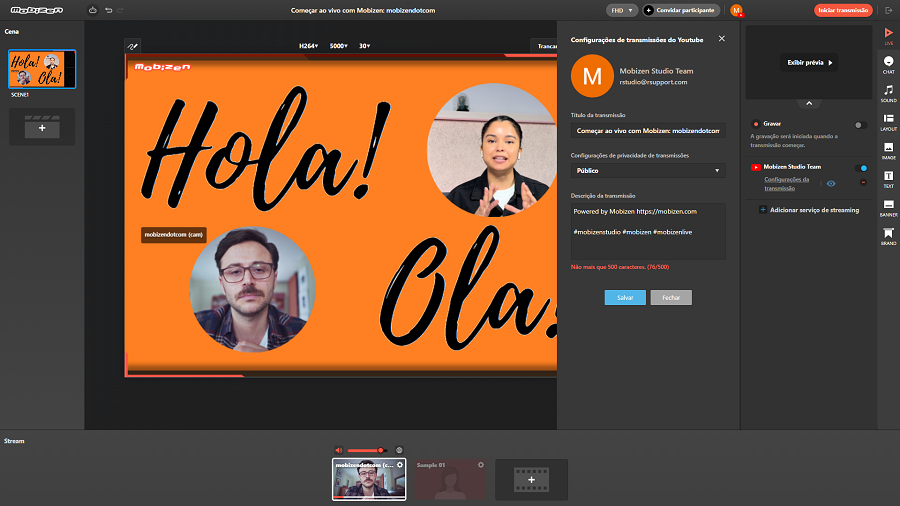Click the exit icon at top right

pos(889,10)
